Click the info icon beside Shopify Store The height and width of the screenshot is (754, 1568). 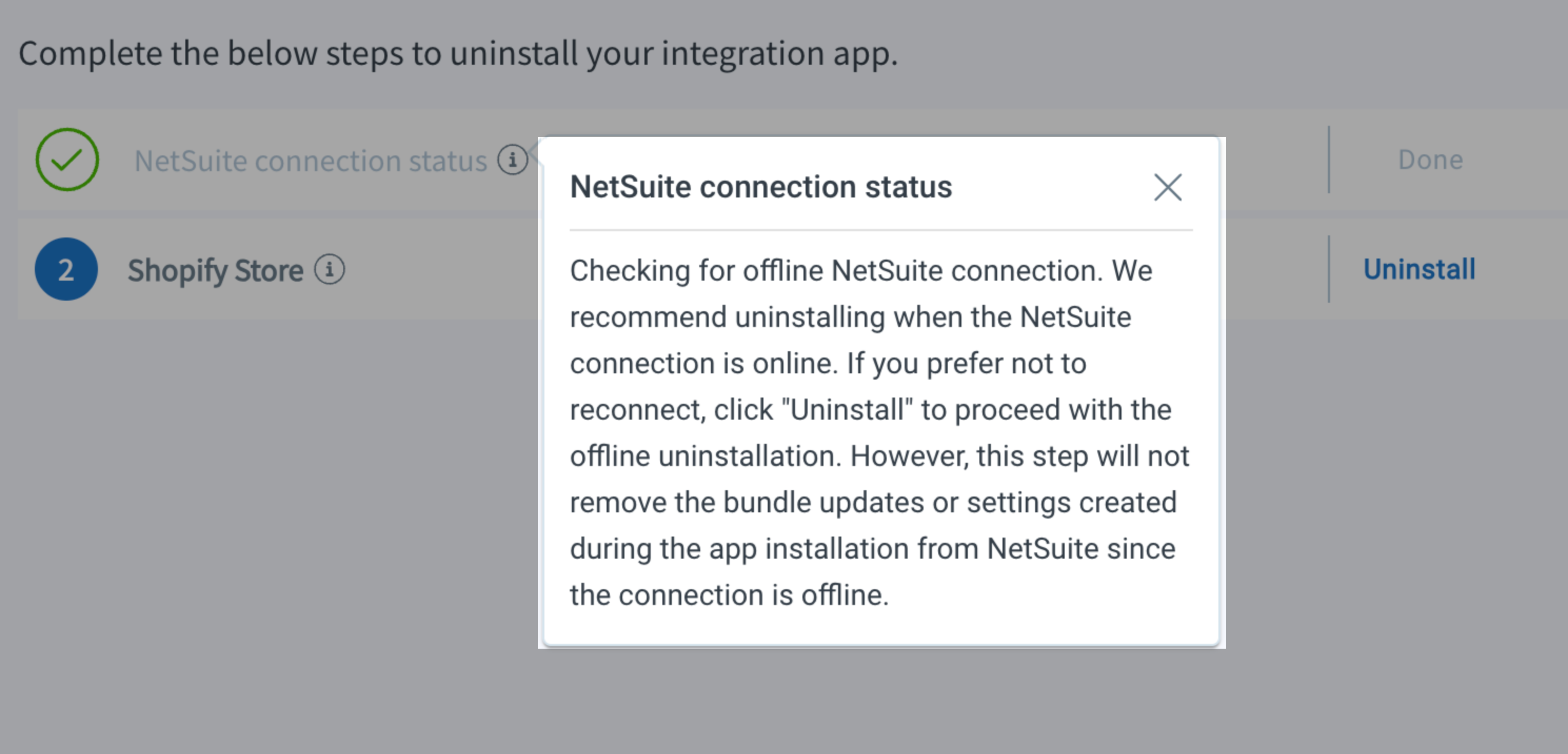pyautogui.click(x=329, y=270)
